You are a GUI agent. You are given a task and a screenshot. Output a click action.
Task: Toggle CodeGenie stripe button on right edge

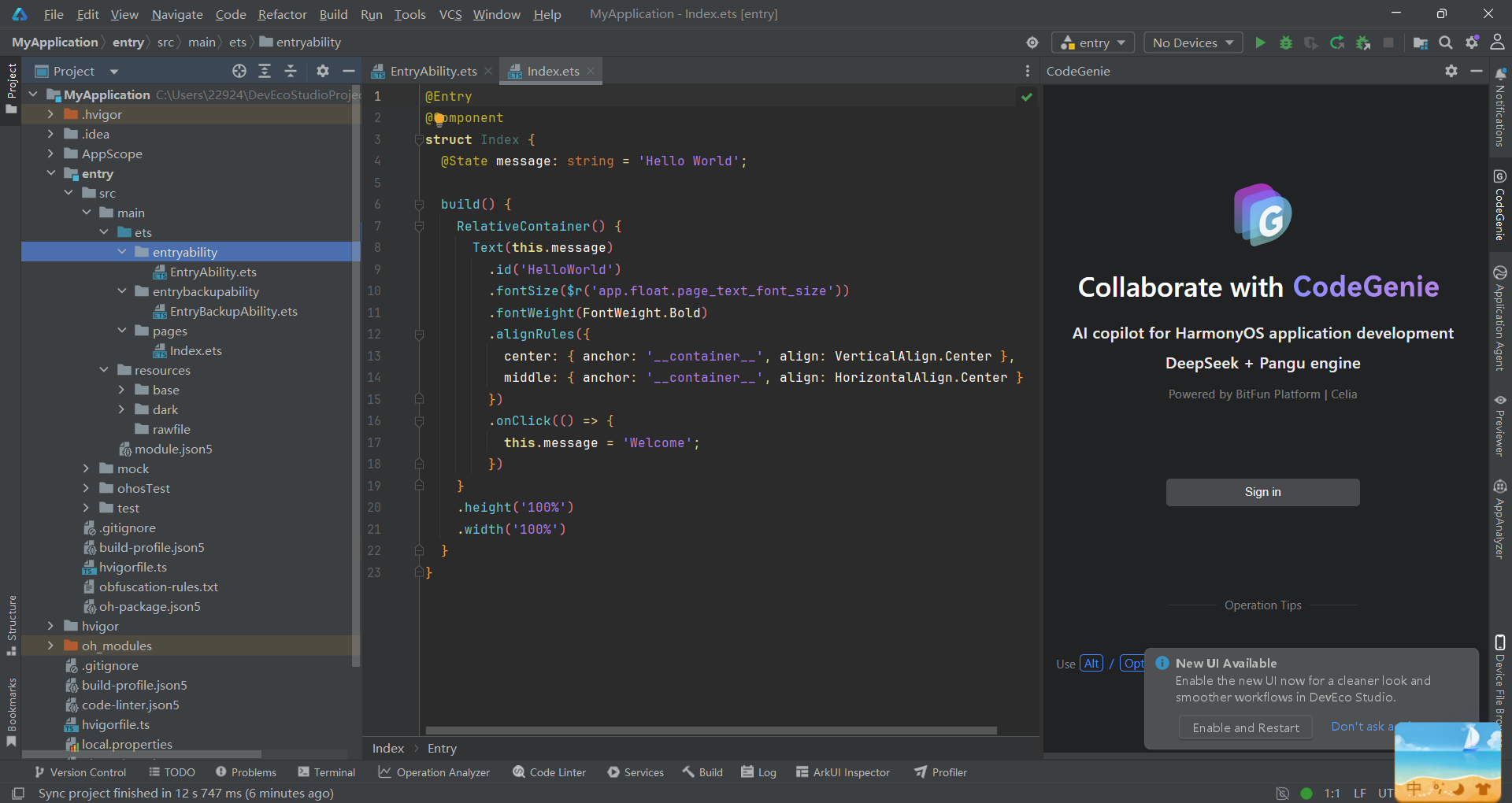pos(1500,205)
